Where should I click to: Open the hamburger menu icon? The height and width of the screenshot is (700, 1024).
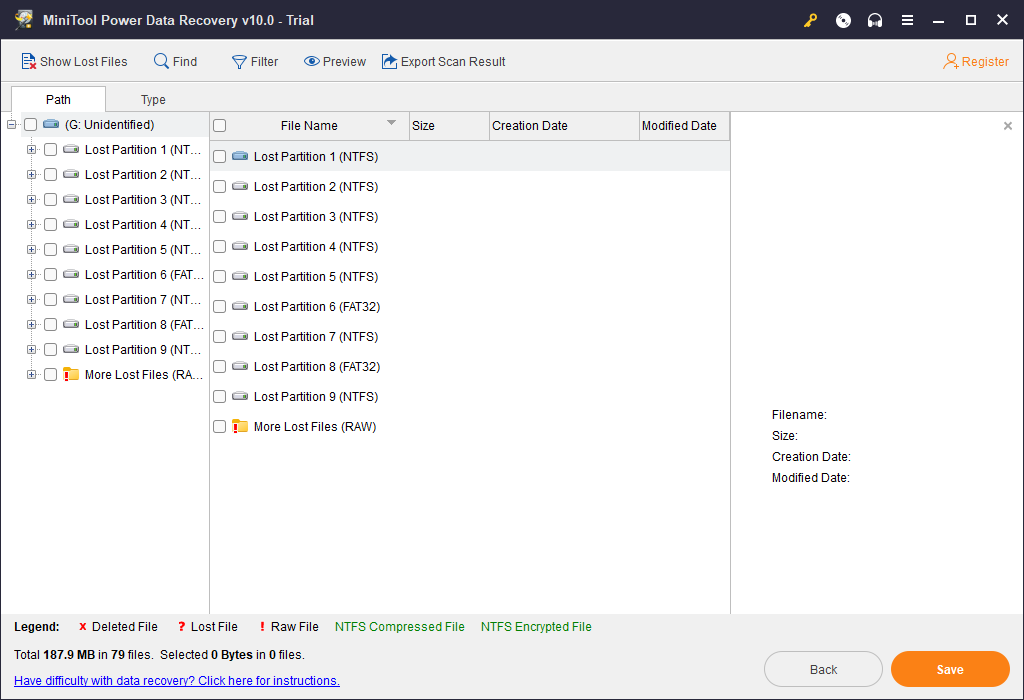pyautogui.click(x=907, y=20)
